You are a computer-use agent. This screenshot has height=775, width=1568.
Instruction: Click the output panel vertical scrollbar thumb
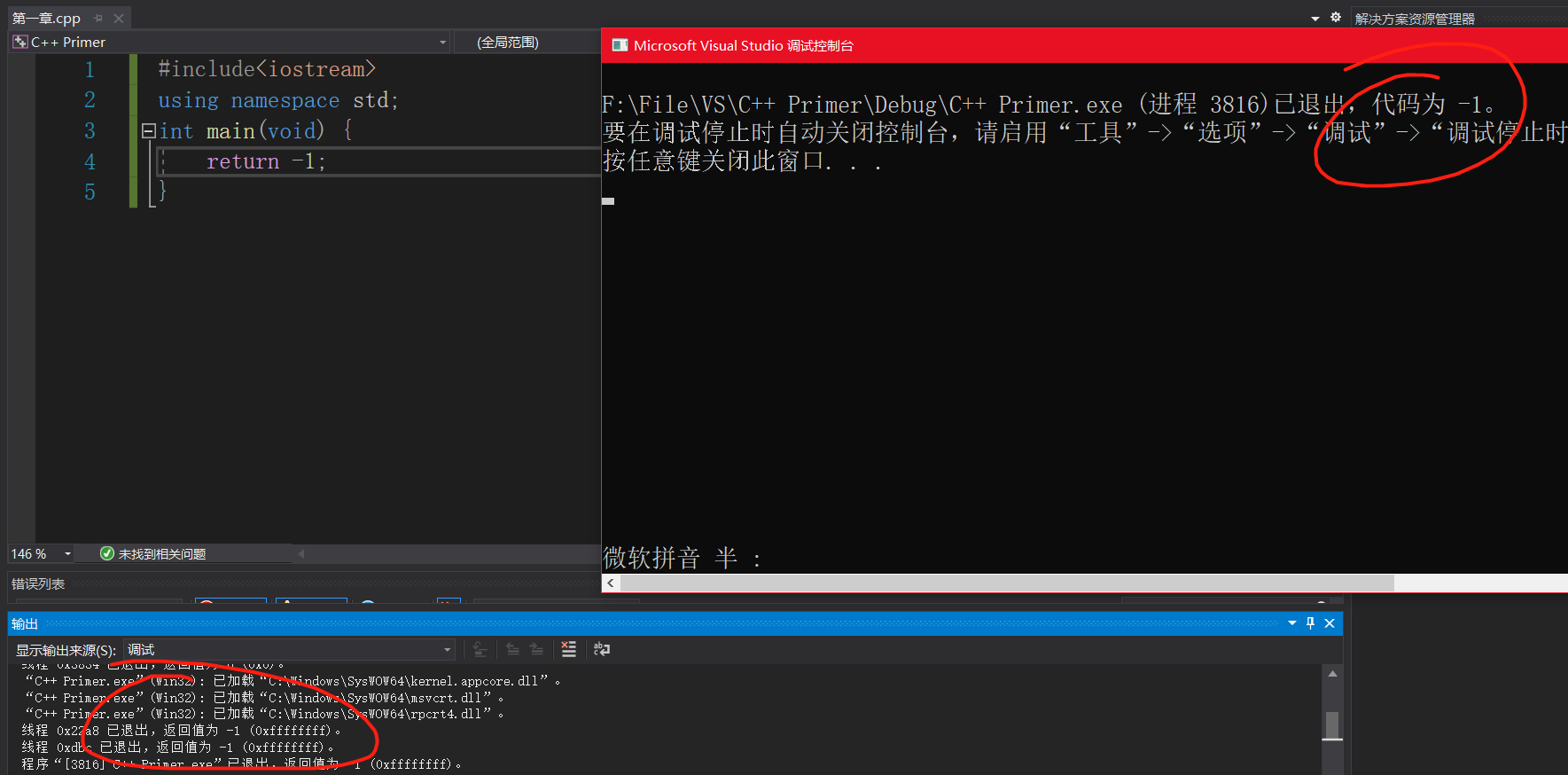point(1332,724)
